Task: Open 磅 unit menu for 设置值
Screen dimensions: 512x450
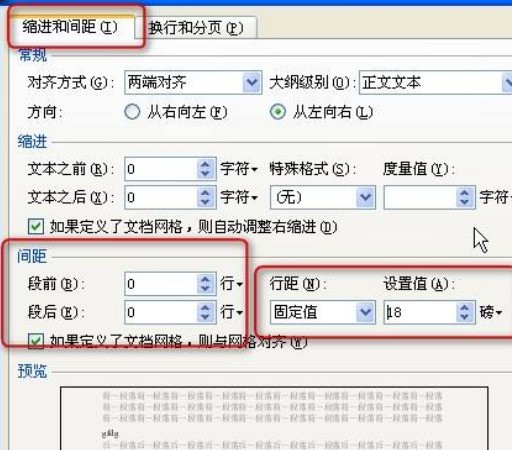Action: tap(491, 312)
